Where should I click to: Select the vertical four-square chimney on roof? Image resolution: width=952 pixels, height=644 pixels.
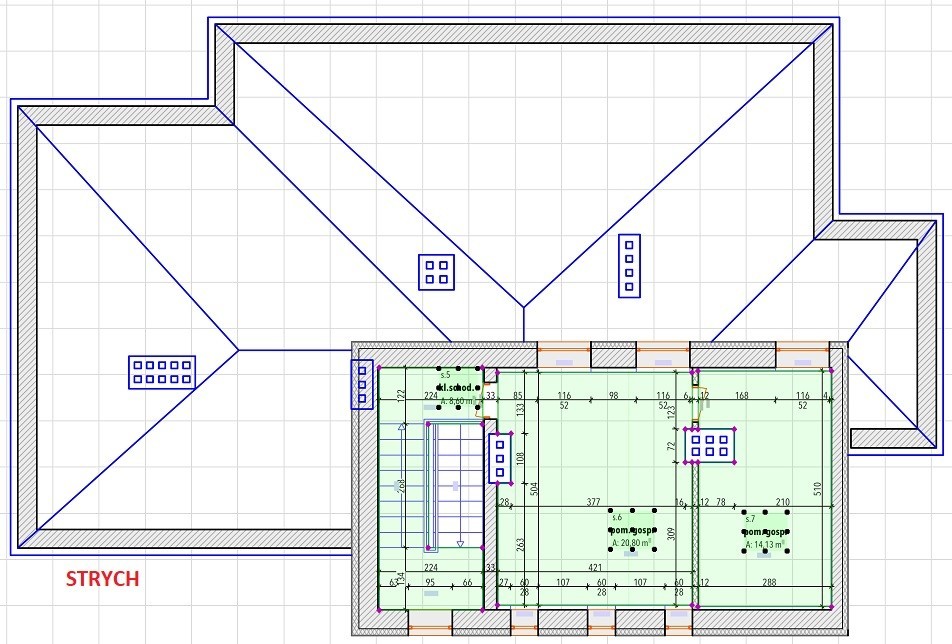(629, 265)
